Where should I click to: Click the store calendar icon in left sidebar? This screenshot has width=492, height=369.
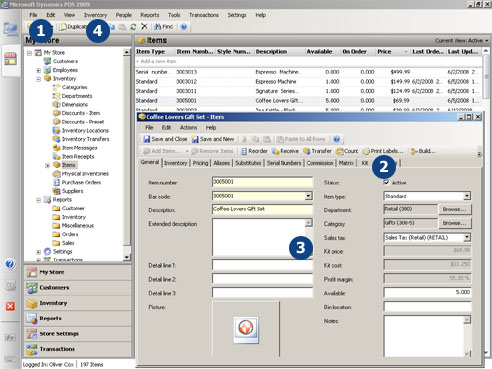pos(10,59)
